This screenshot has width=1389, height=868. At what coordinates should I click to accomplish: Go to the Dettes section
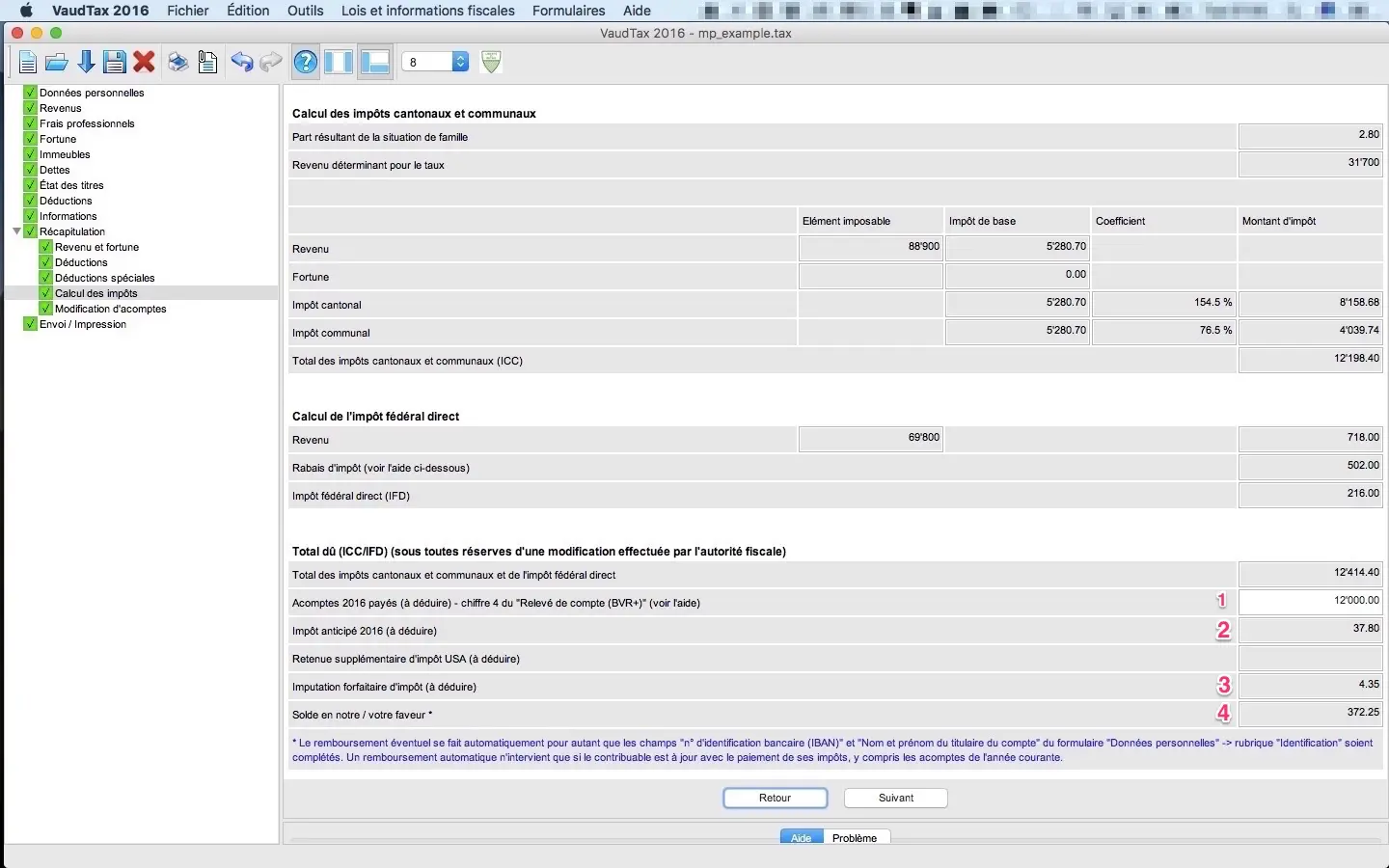click(55, 170)
